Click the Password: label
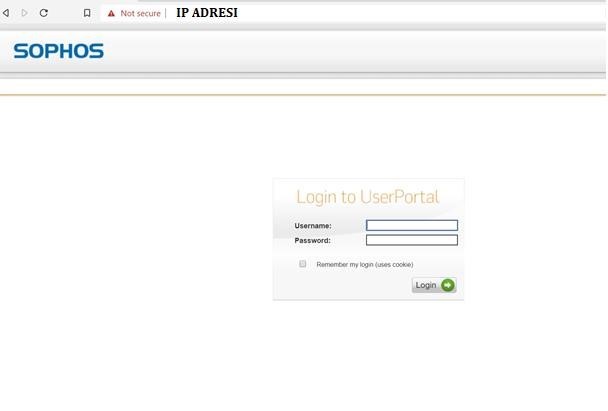The image size is (608, 411). click(313, 240)
